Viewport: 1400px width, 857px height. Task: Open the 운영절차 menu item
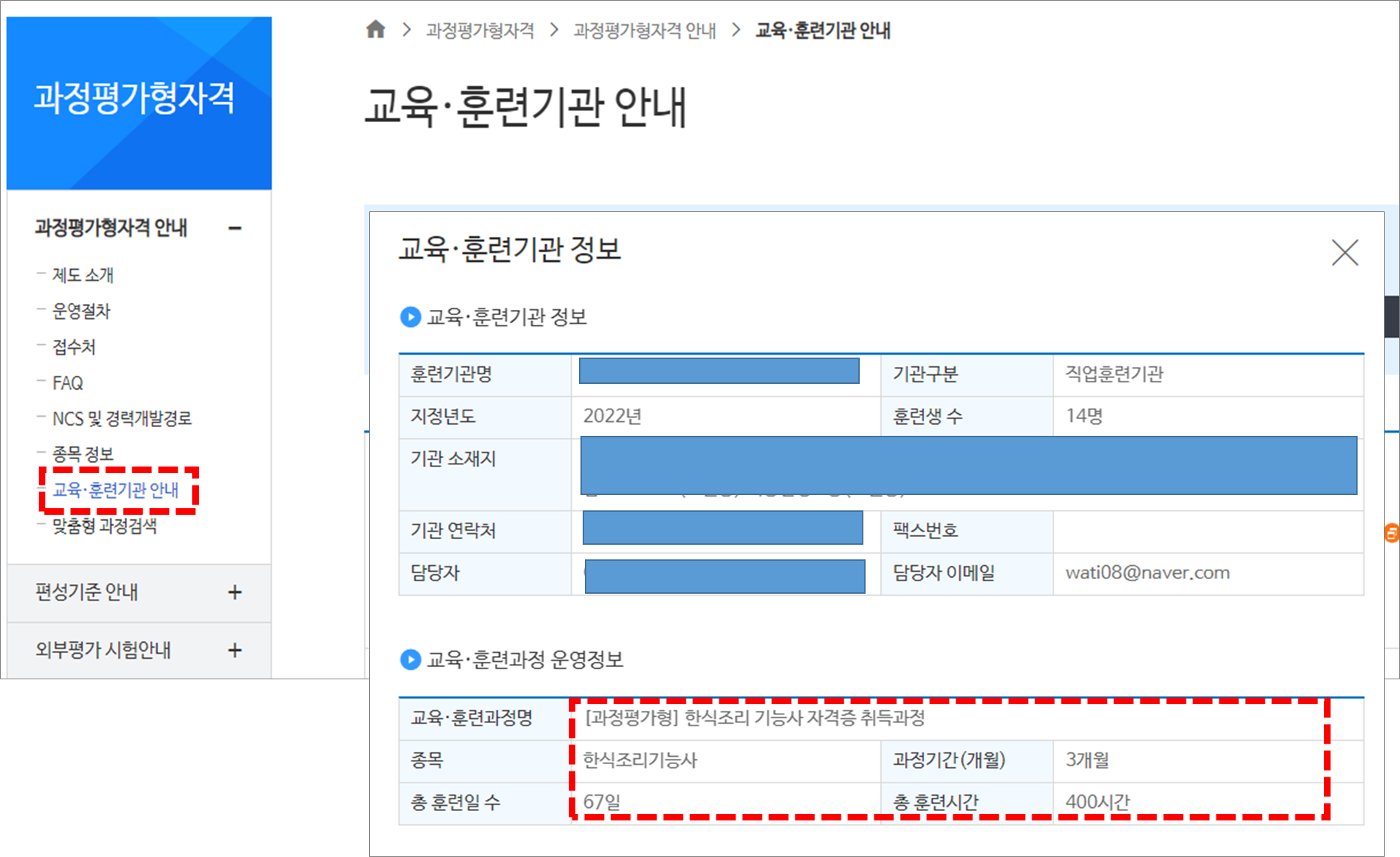[80, 311]
